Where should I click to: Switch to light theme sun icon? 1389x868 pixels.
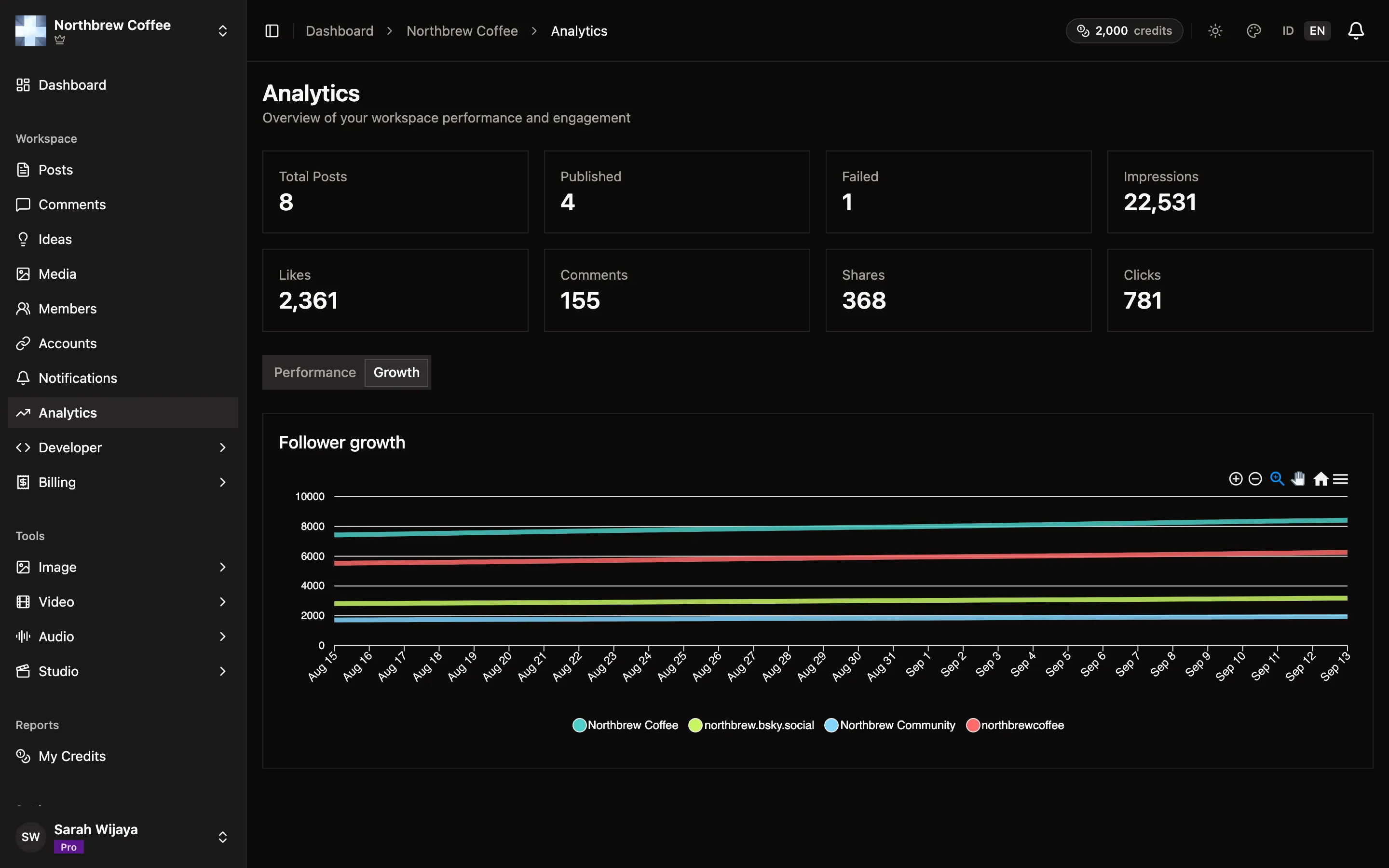point(1215,31)
